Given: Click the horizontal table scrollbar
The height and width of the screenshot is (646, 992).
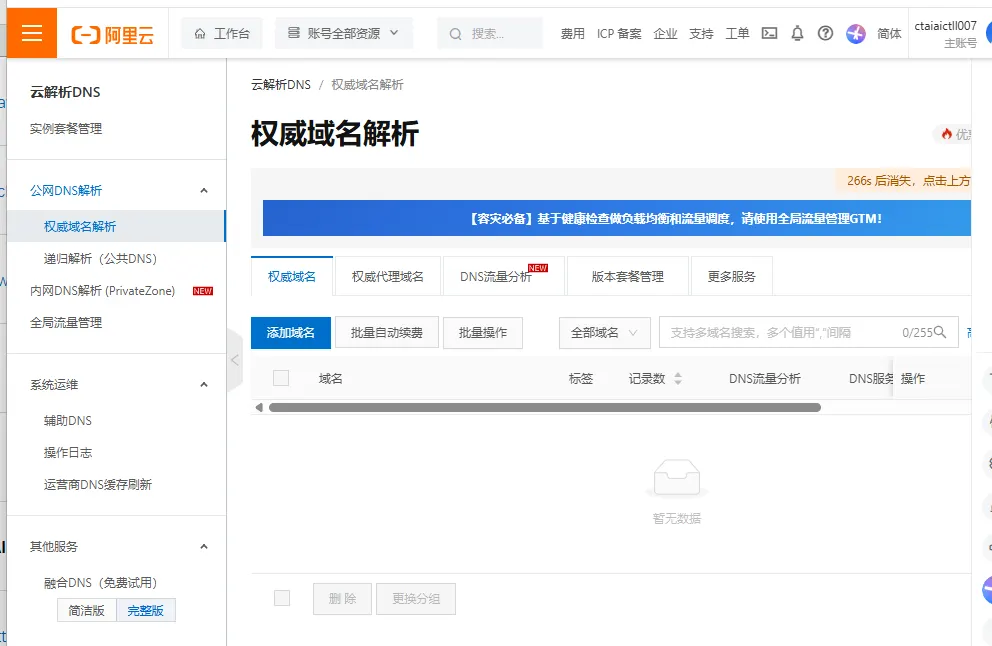Looking at the screenshot, I should click(x=545, y=407).
